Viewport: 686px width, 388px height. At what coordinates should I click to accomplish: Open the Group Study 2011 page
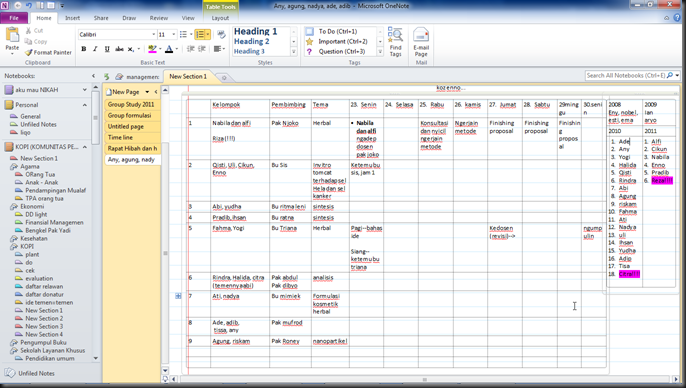pyautogui.click(x=132, y=105)
